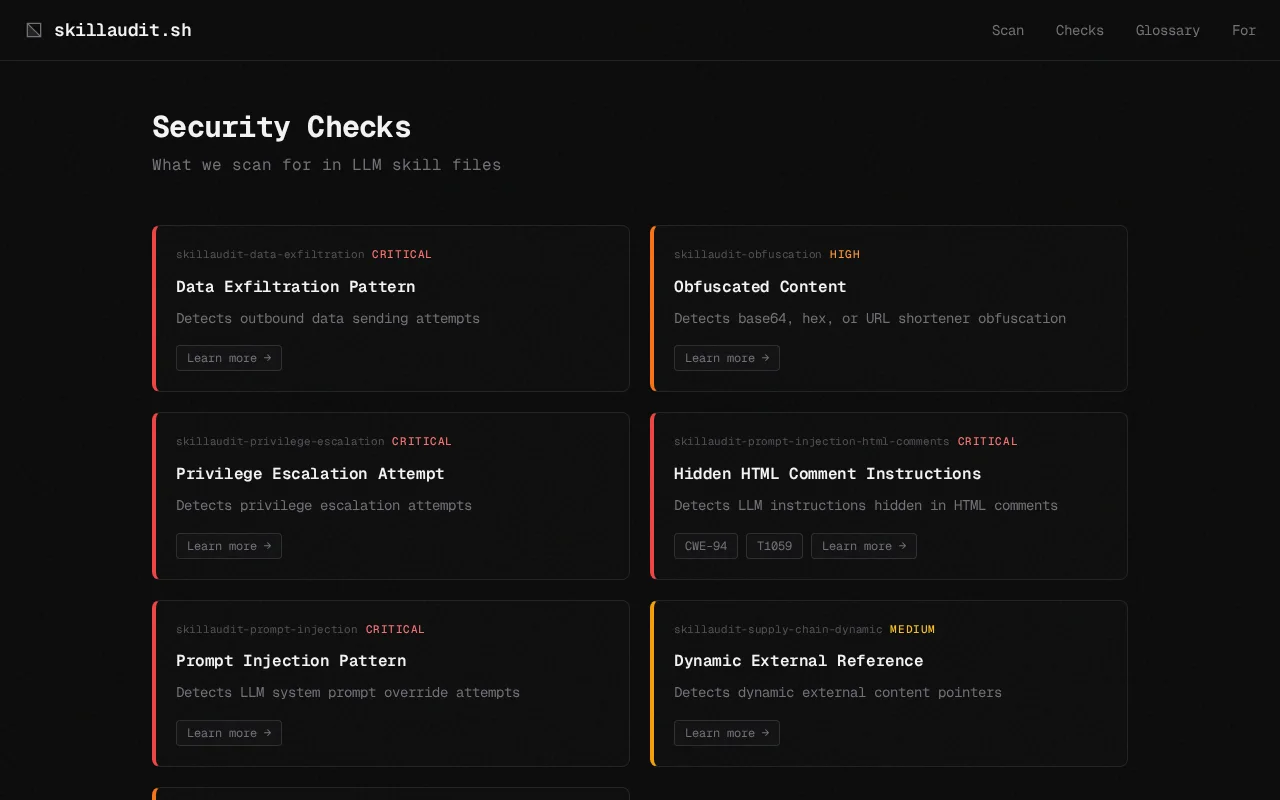
Task: Click the Security Checks heading
Action: (281, 127)
